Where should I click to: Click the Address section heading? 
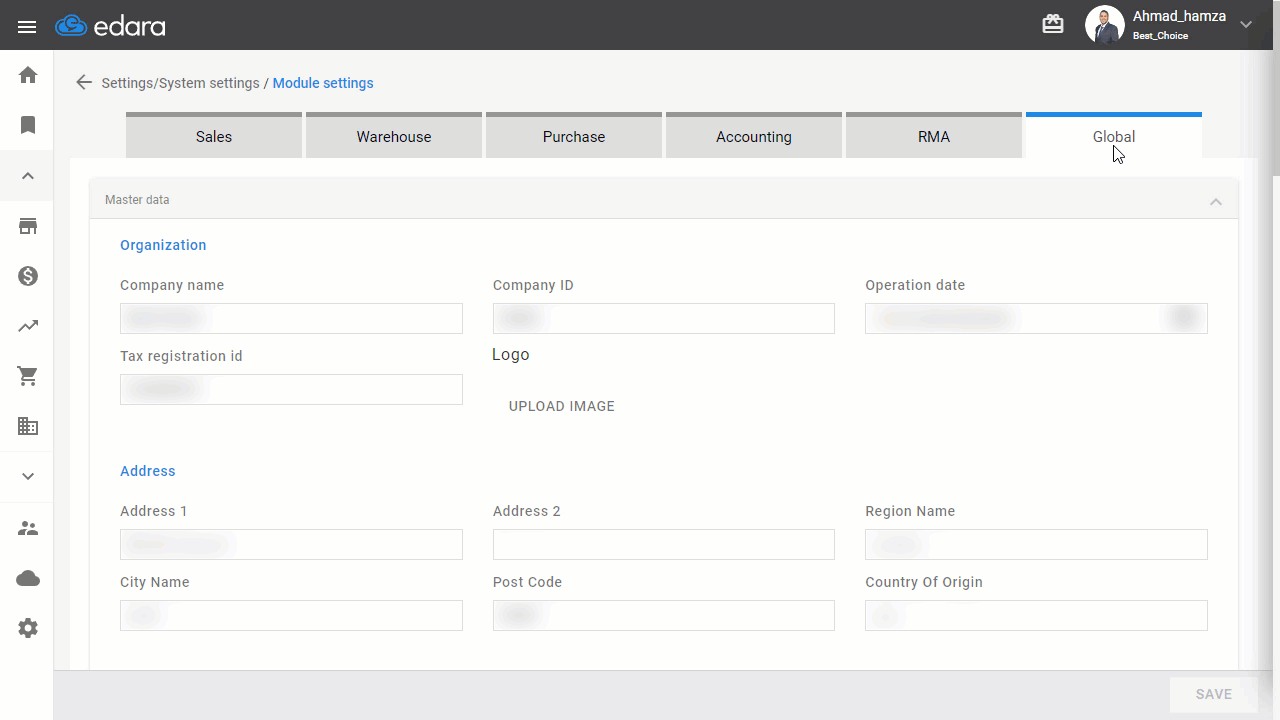pos(148,471)
